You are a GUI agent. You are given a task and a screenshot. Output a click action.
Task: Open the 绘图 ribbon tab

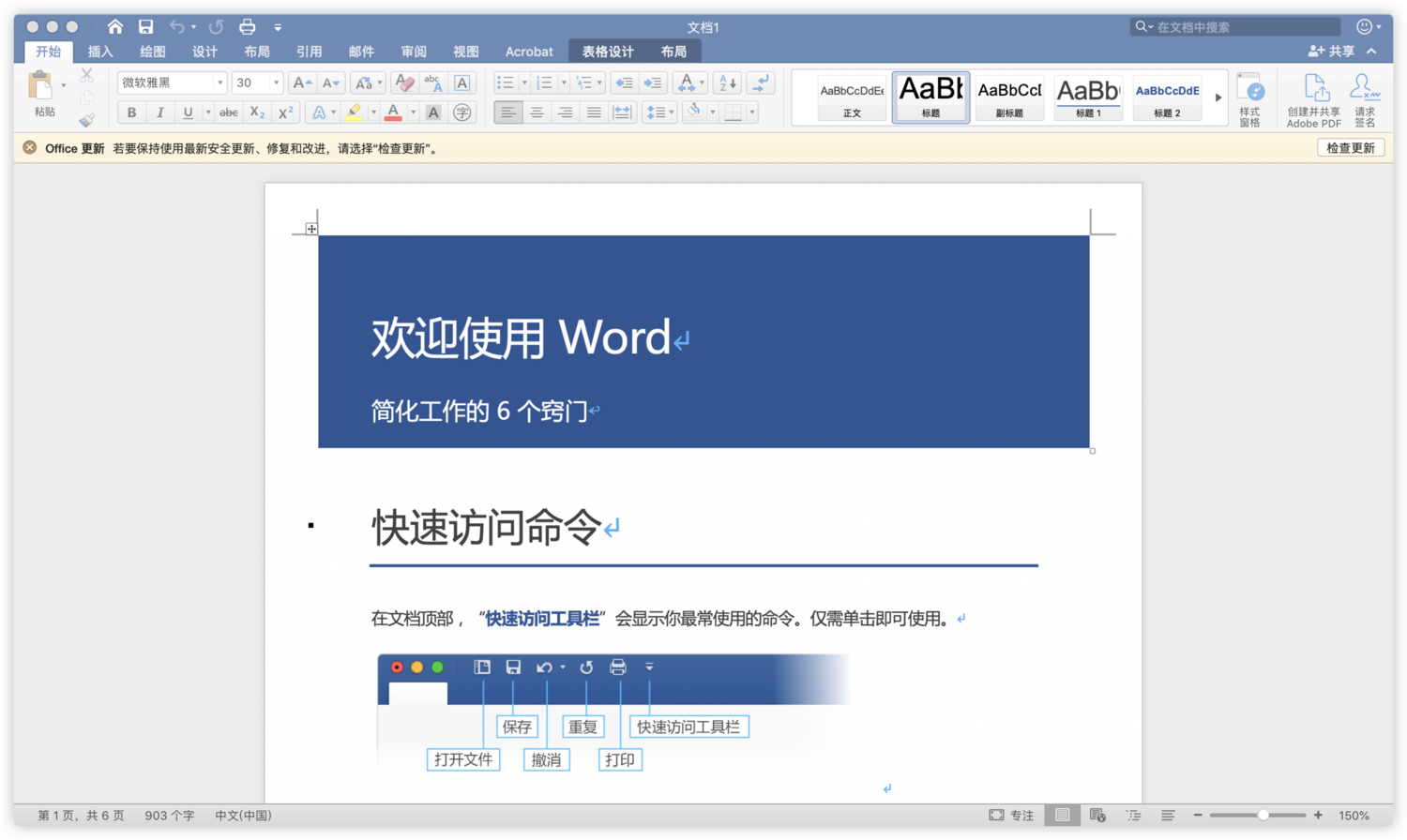[x=152, y=52]
